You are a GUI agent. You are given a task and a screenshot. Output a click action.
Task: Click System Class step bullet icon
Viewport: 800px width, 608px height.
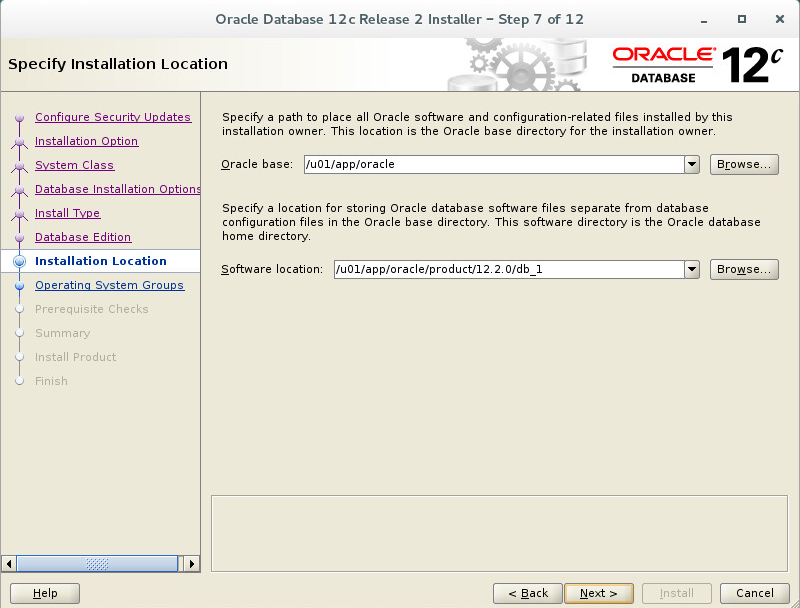pos(19,165)
